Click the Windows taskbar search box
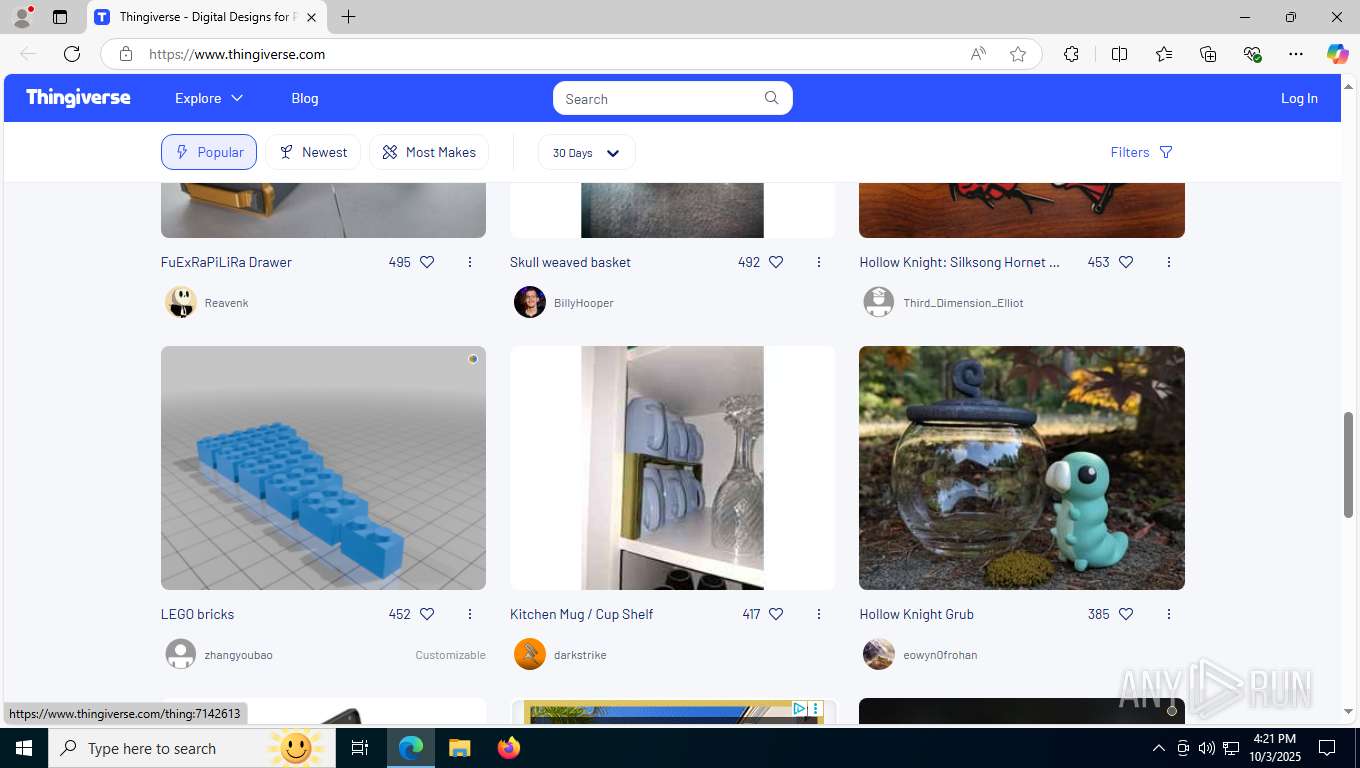The image size is (1360, 768). click(x=190, y=748)
